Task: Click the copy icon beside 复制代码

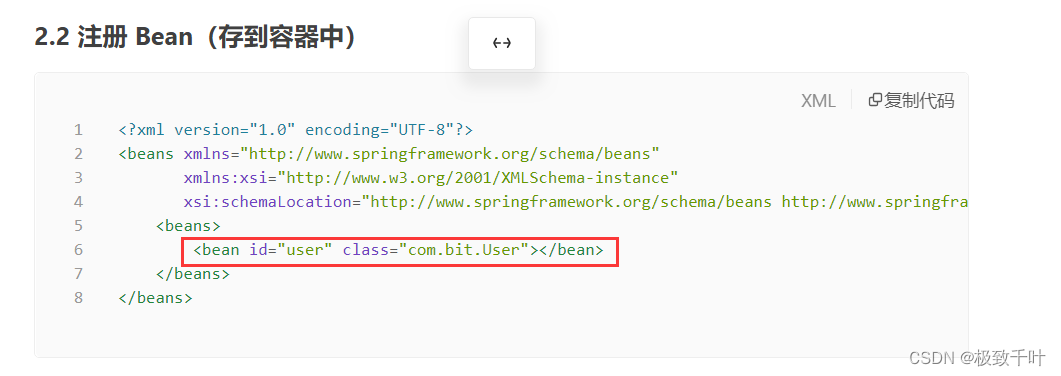Action: [875, 100]
